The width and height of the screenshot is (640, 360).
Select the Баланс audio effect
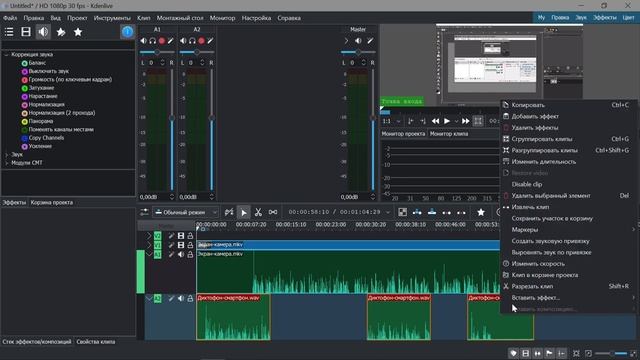click(x=37, y=63)
